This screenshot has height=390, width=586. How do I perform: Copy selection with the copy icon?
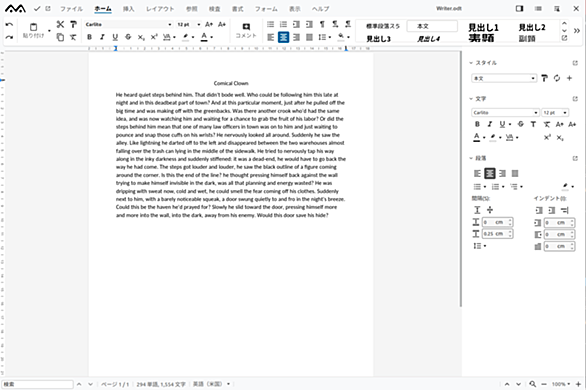60,37
